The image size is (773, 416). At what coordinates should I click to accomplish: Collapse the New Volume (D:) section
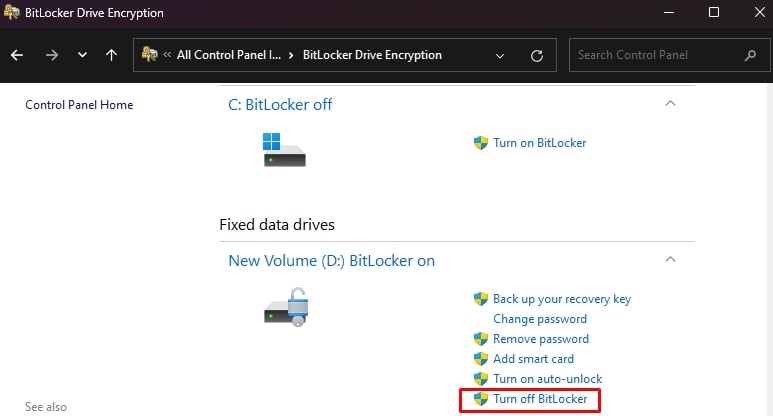(670, 259)
